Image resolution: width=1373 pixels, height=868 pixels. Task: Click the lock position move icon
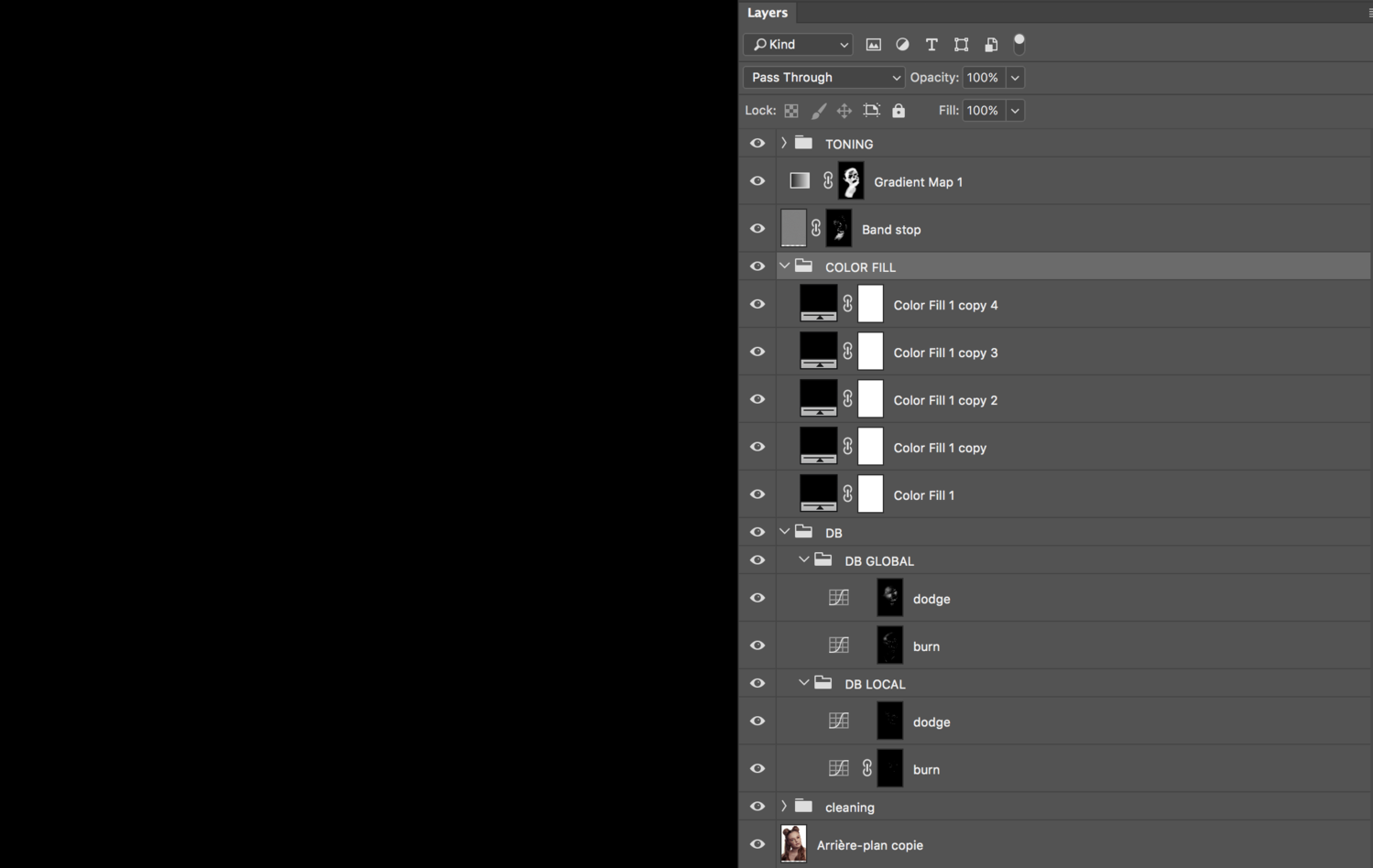pyautogui.click(x=845, y=111)
